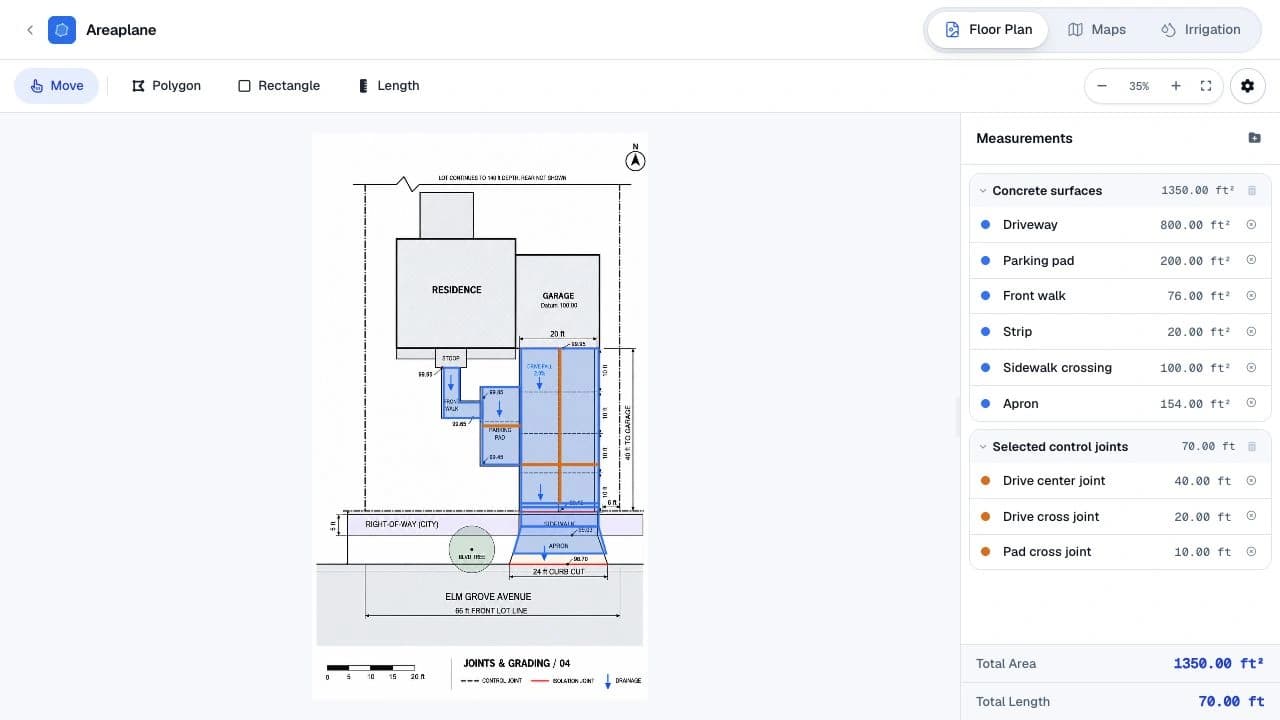Remove the Drive center joint measurement

(x=1251, y=481)
